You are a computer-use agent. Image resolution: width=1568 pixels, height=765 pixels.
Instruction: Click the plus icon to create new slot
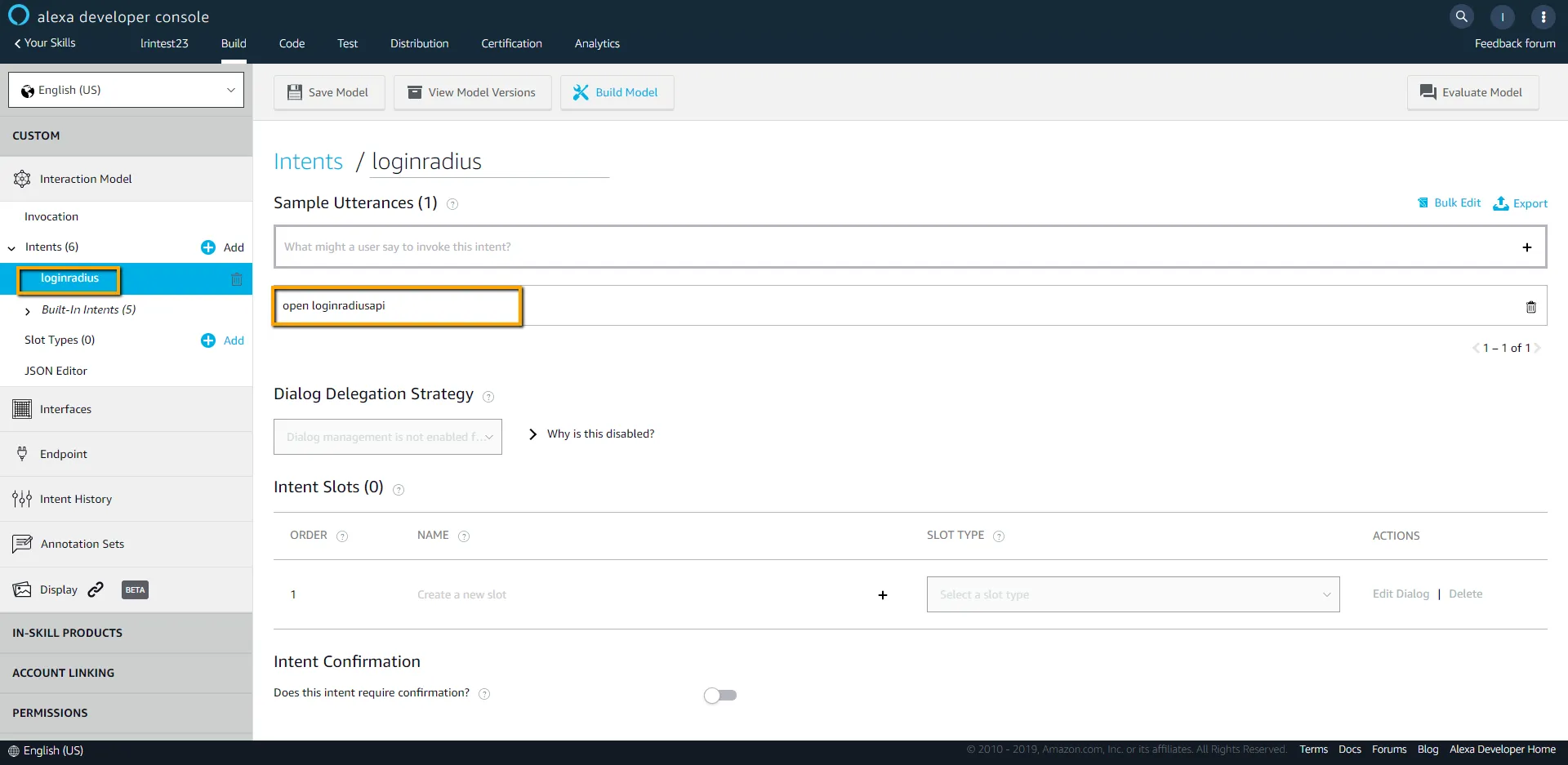pyautogui.click(x=882, y=595)
